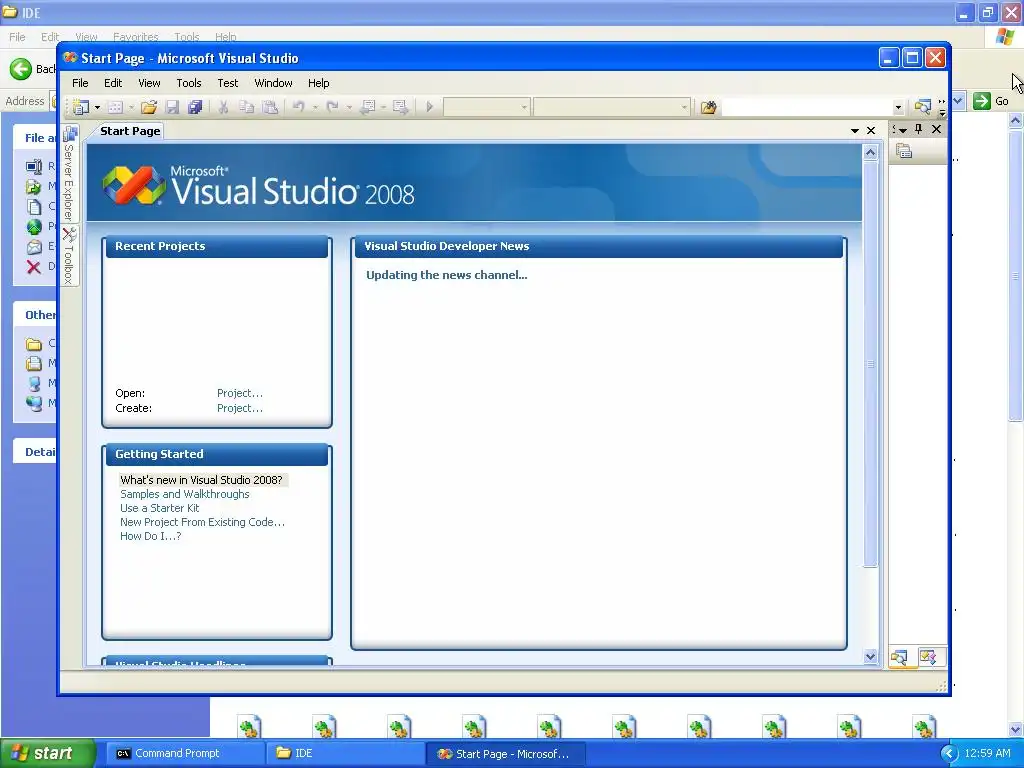This screenshot has height=768, width=1024.
Task: Open the Toolbox side tab
Action: click(69, 256)
